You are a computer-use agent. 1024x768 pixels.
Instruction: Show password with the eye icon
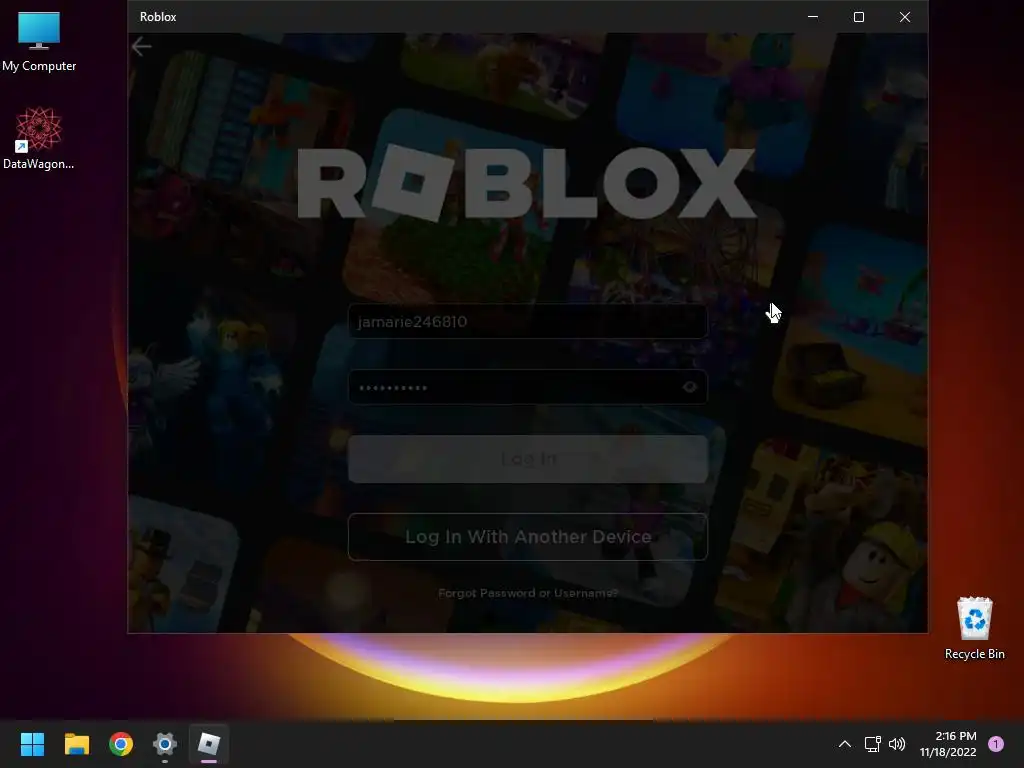690,387
